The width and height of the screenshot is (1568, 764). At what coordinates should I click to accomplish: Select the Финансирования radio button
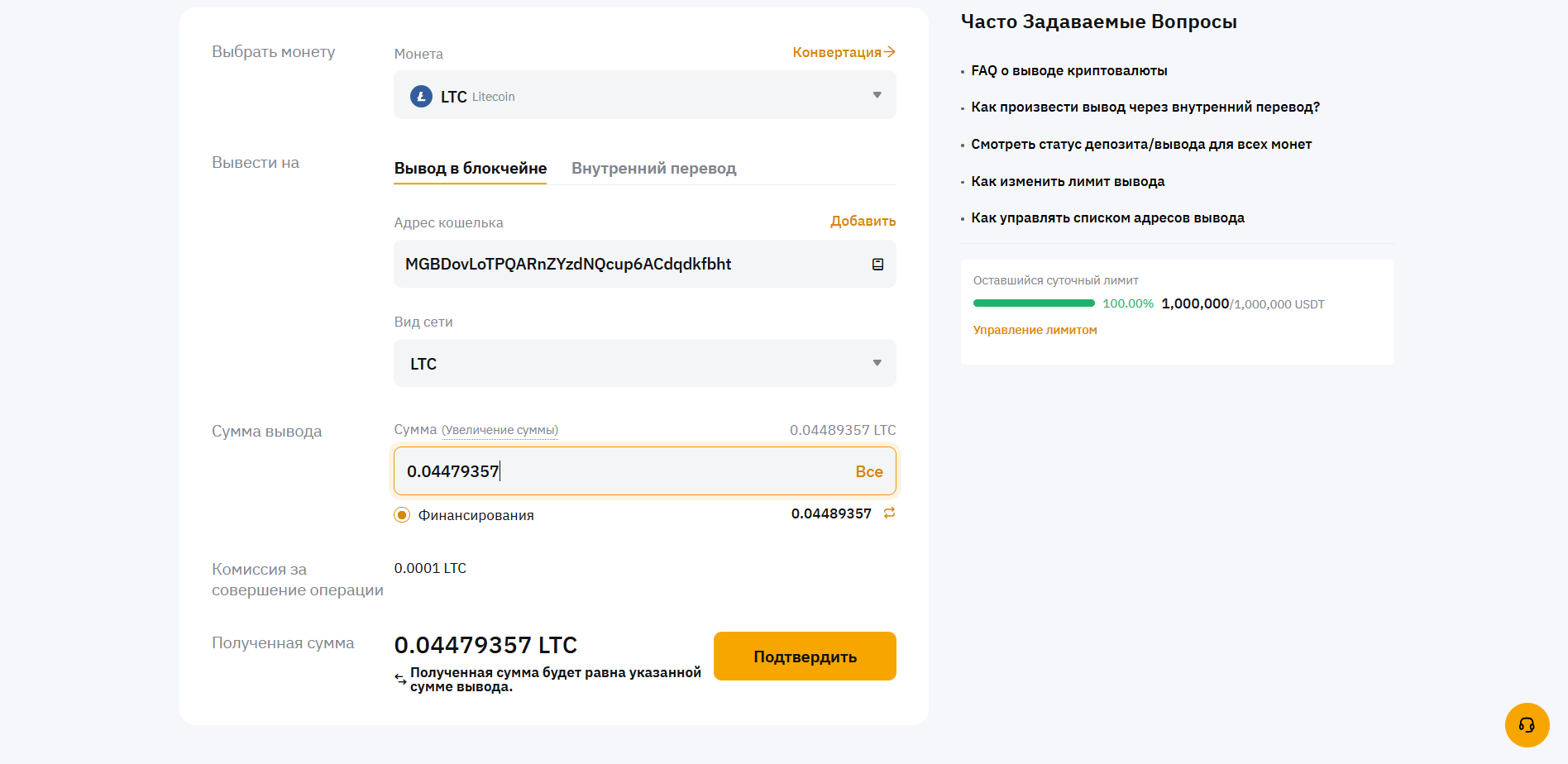[x=402, y=515]
